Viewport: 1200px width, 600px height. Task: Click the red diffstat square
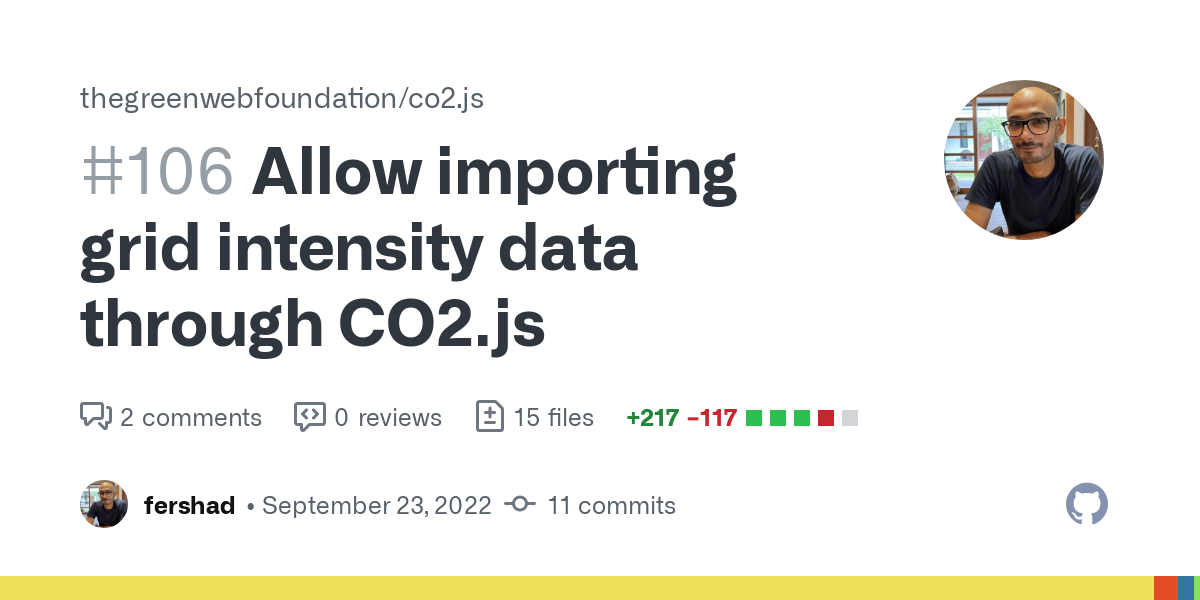(x=826, y=418)
